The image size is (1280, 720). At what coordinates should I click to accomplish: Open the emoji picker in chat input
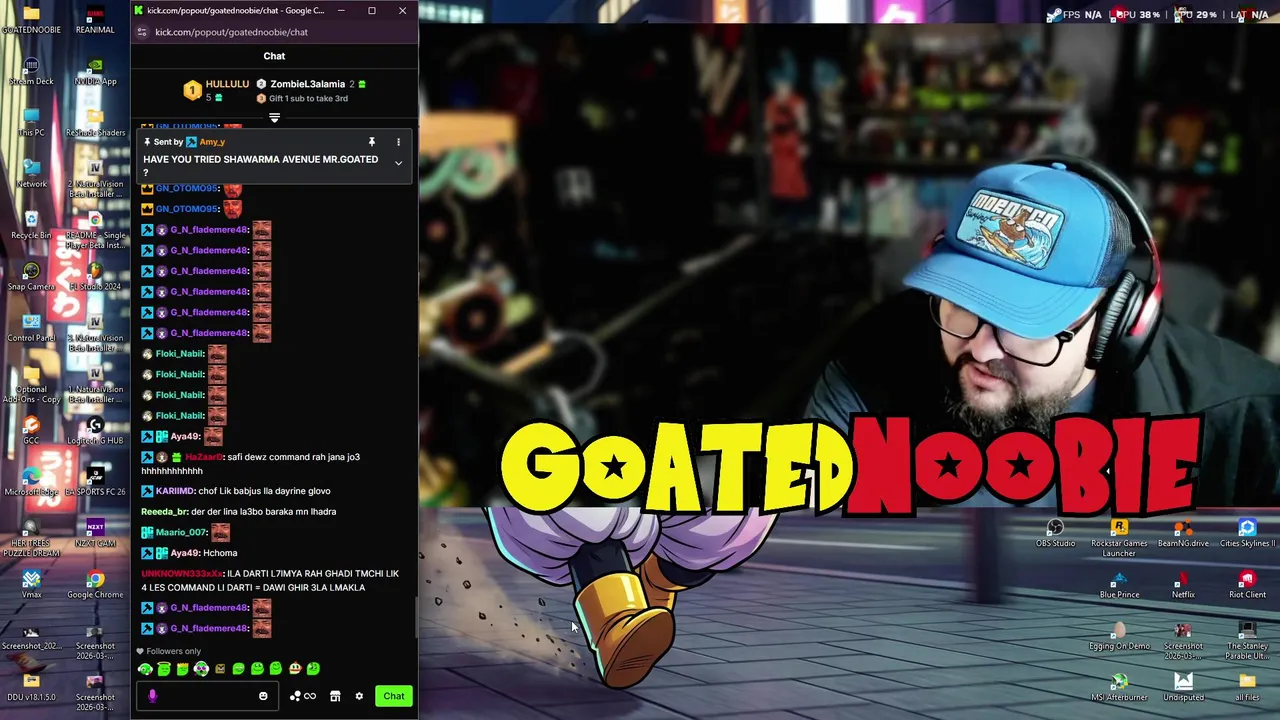tap(263, 696)
